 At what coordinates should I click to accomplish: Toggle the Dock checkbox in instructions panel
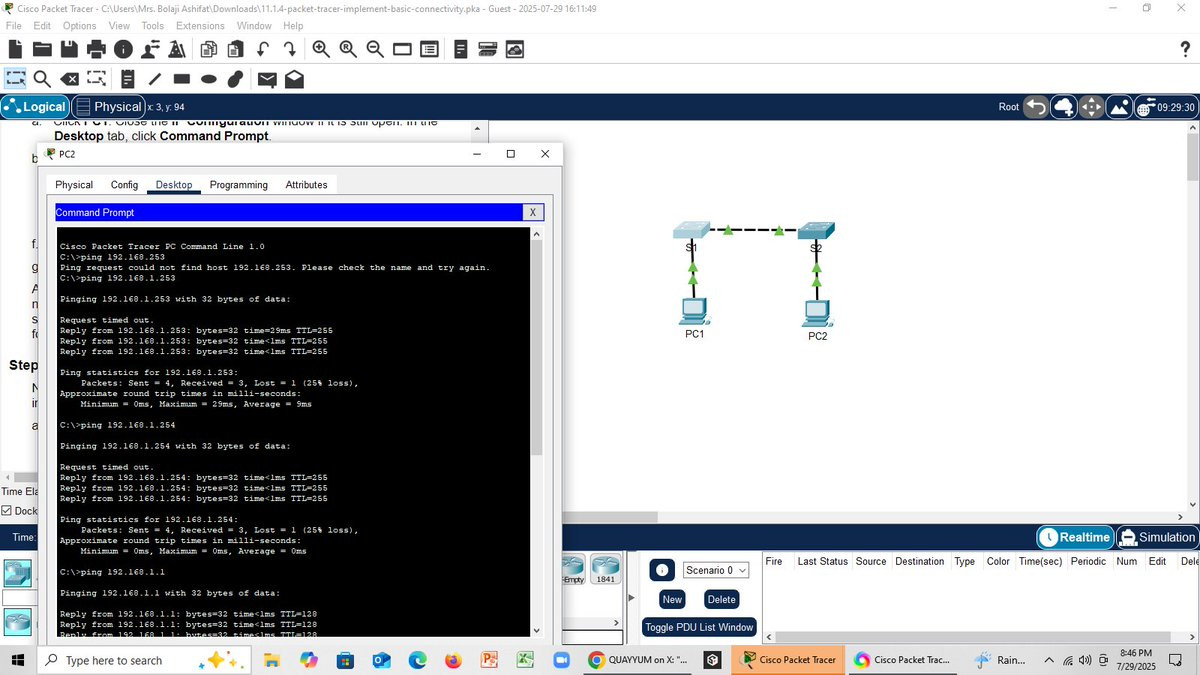7,511
